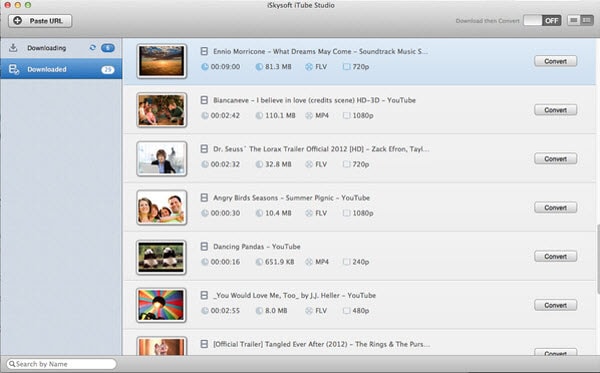600x373 pixels.
Task: Open the Downloaded tab in sidebar
Action: [61, 69]
